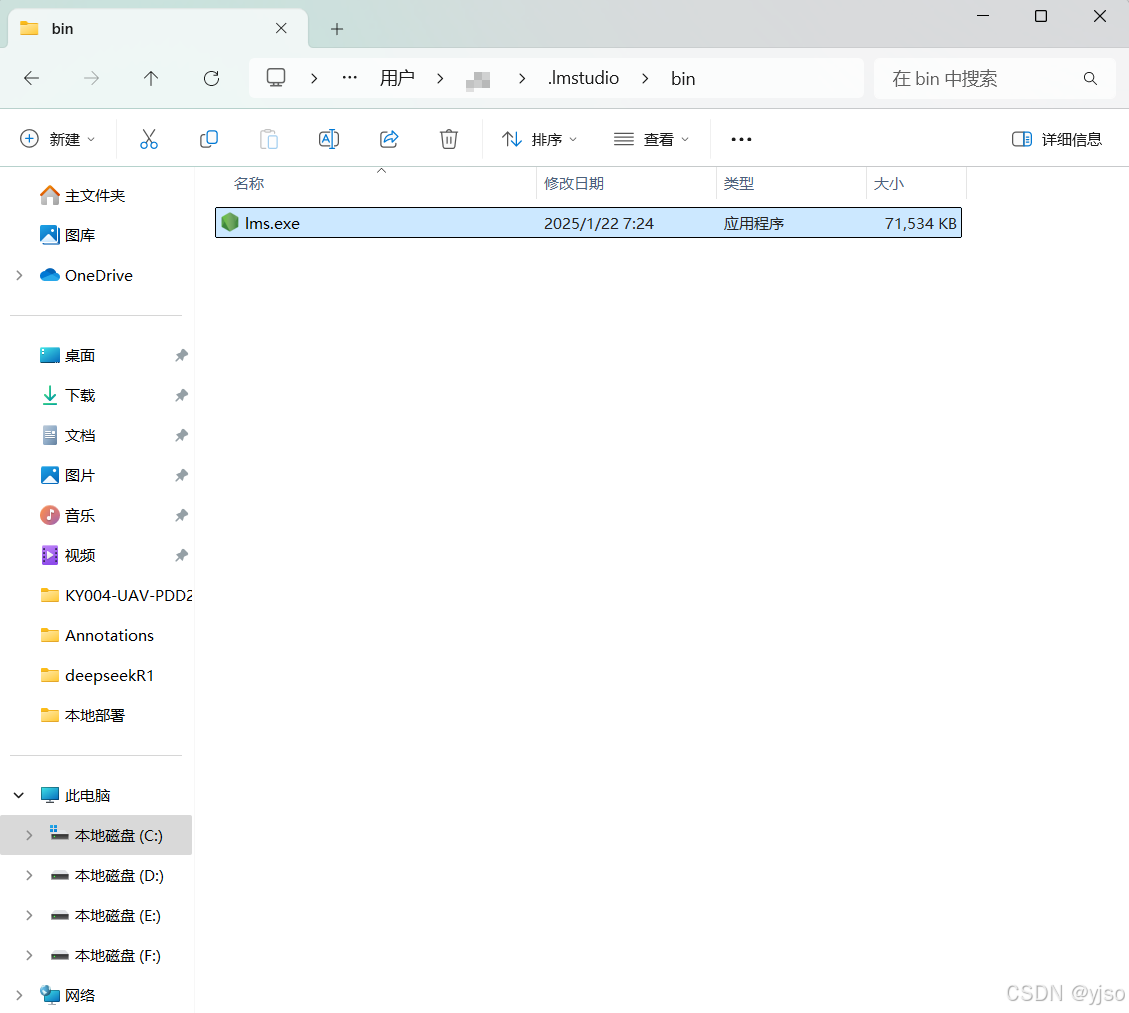Click the lms.exe green application icon
Screen dimensions: 1129x1013
click(x=230, y=222)
